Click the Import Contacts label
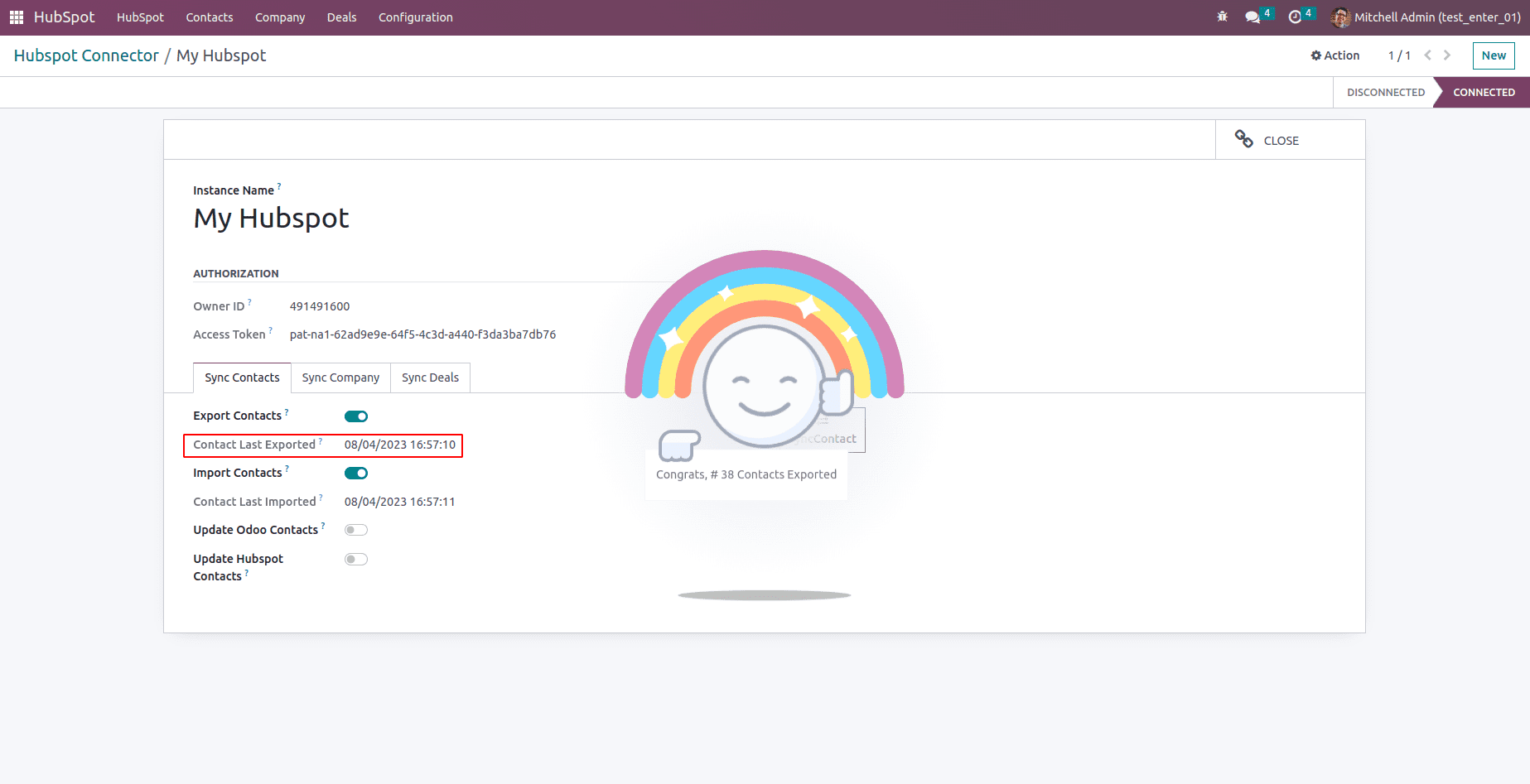This screenshot has width=1530, height=784. tap(238, 473)
